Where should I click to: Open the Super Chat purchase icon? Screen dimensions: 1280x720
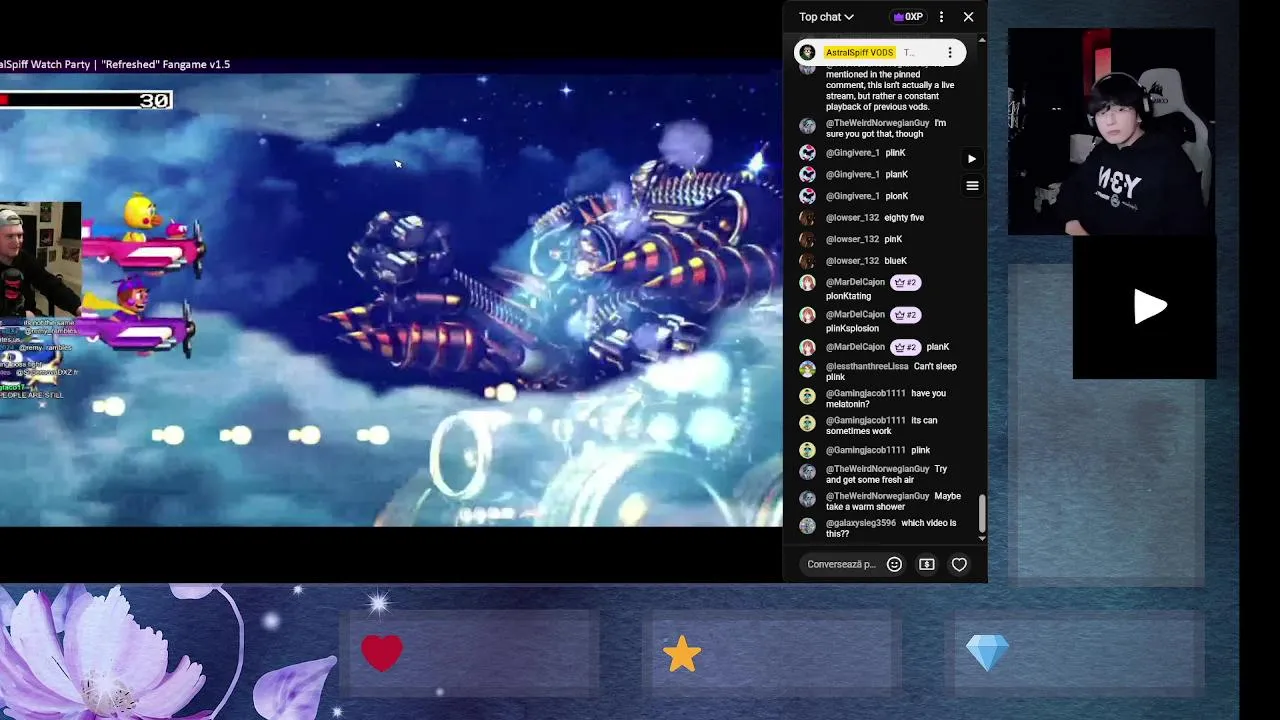(x=927, y=564)
